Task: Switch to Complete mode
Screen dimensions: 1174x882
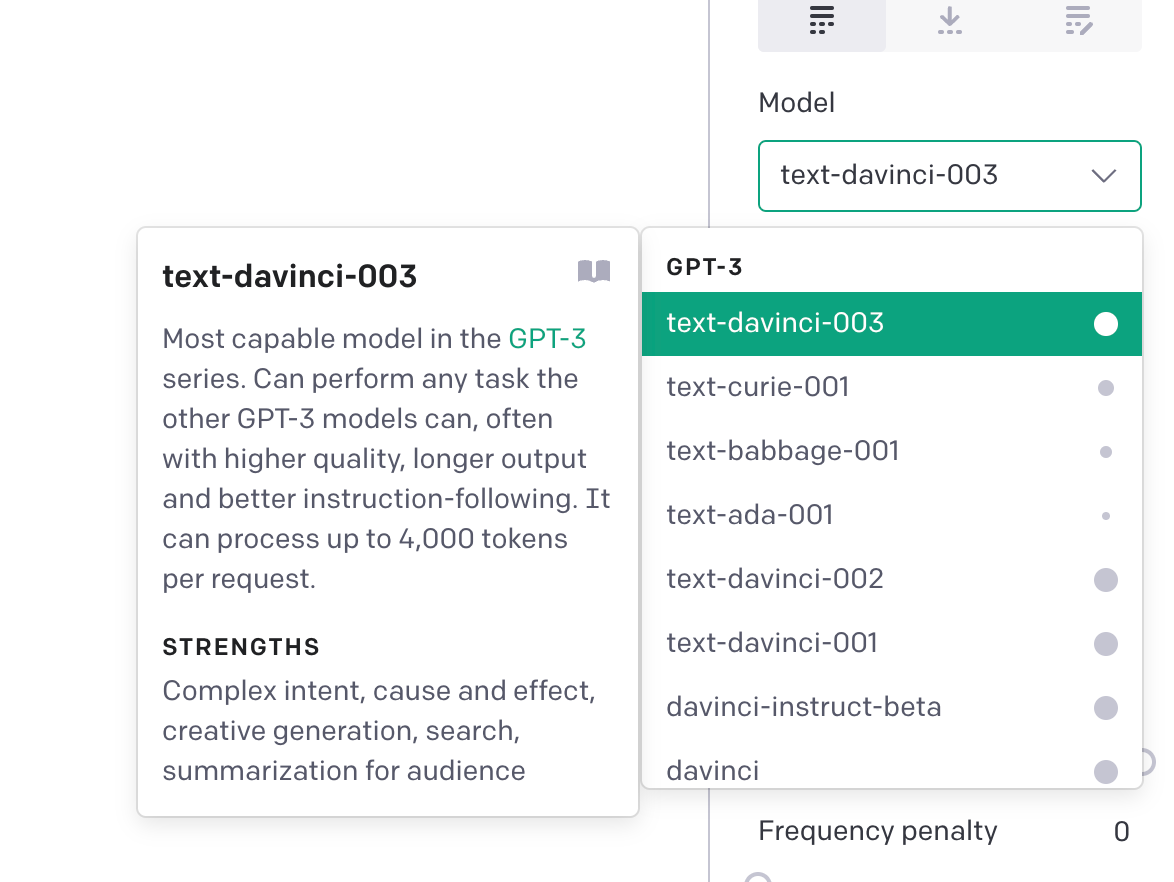Action: click(821, 22)
